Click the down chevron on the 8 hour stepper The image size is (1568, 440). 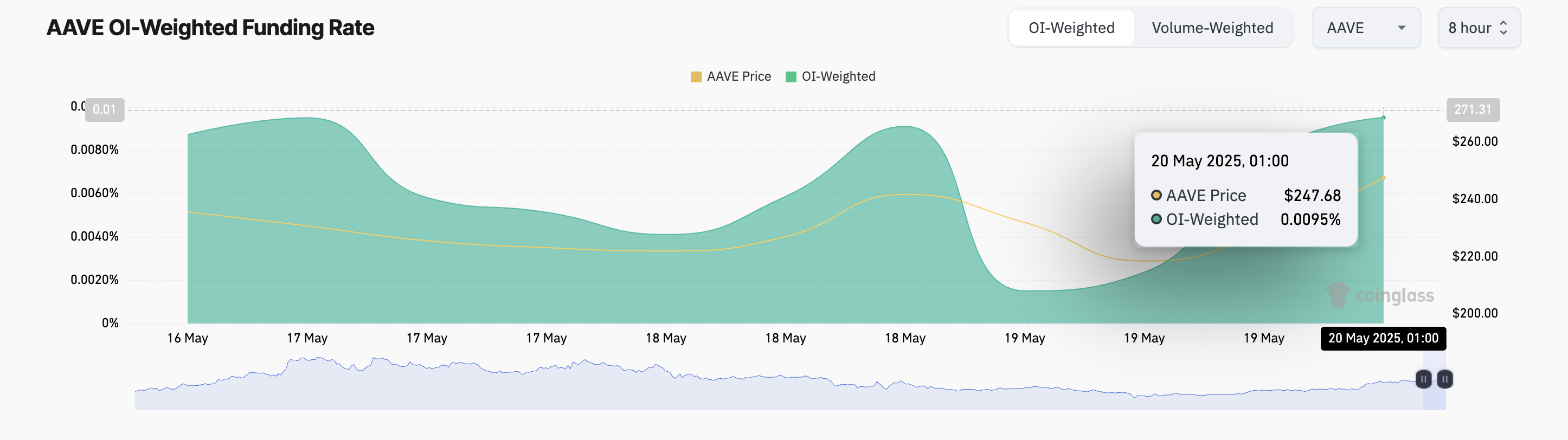(x=1503, y=33)
